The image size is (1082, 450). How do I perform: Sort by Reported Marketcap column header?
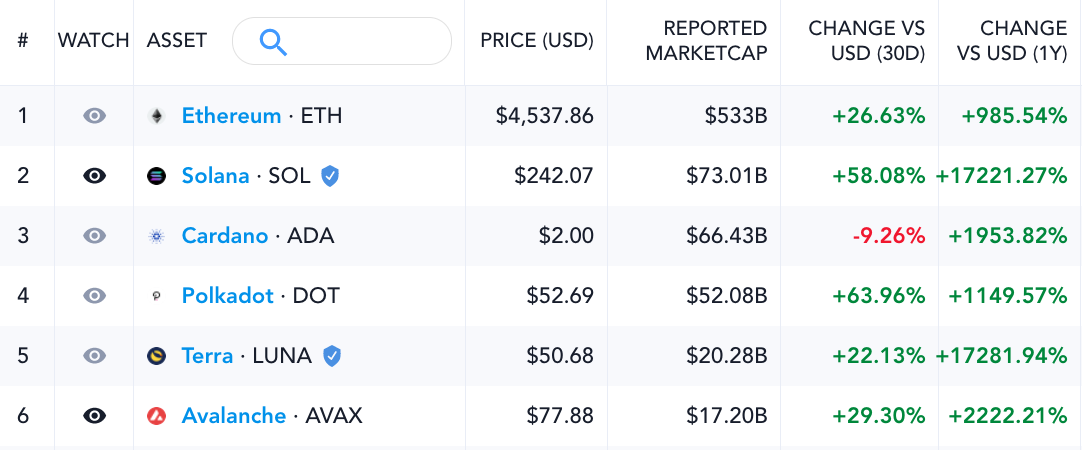coord(706,41)
